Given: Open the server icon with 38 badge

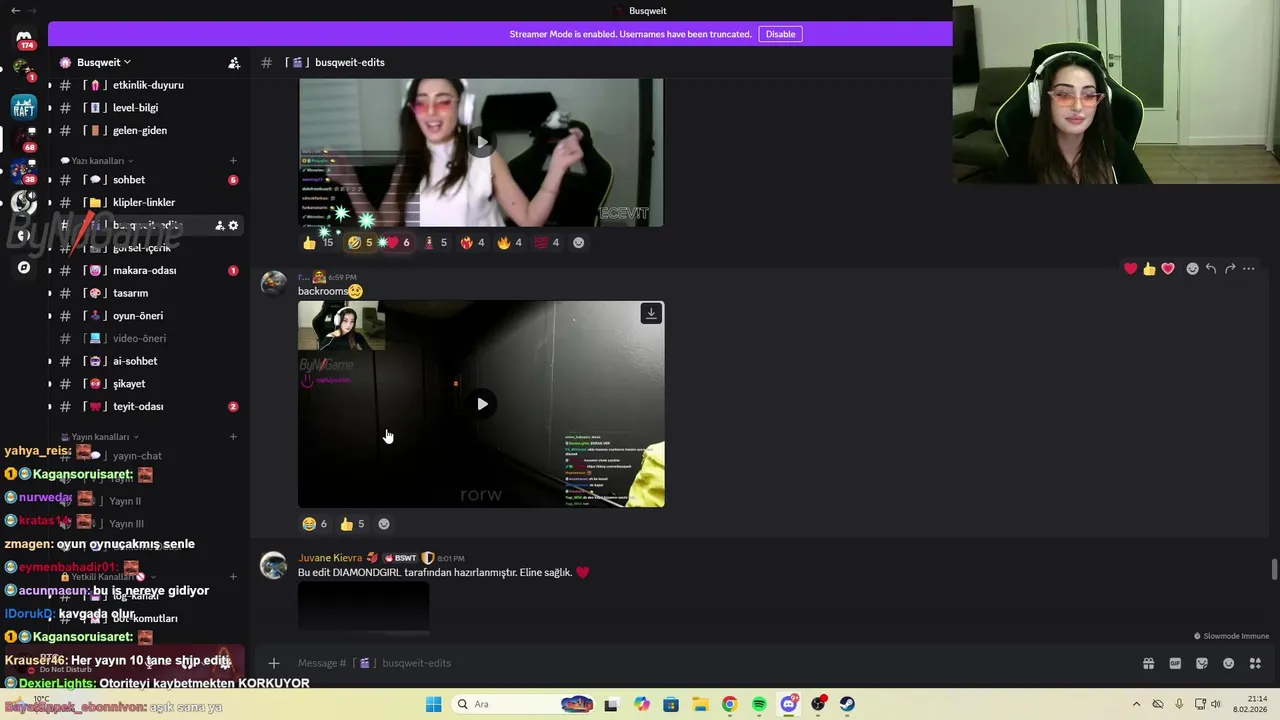Looking at the screenshot, I should 24,170.
